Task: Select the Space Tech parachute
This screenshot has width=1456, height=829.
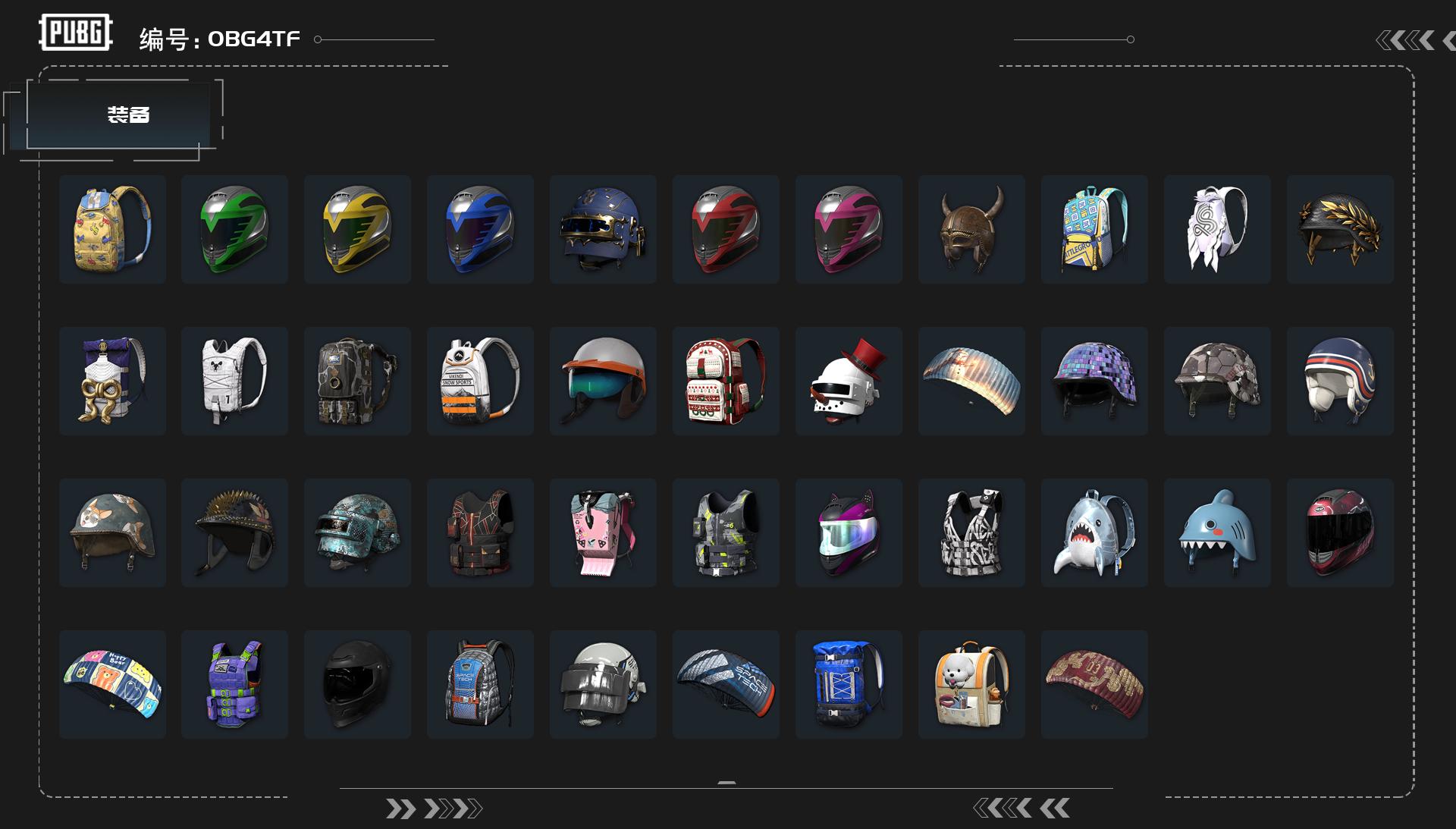Action: pos(726,684)
